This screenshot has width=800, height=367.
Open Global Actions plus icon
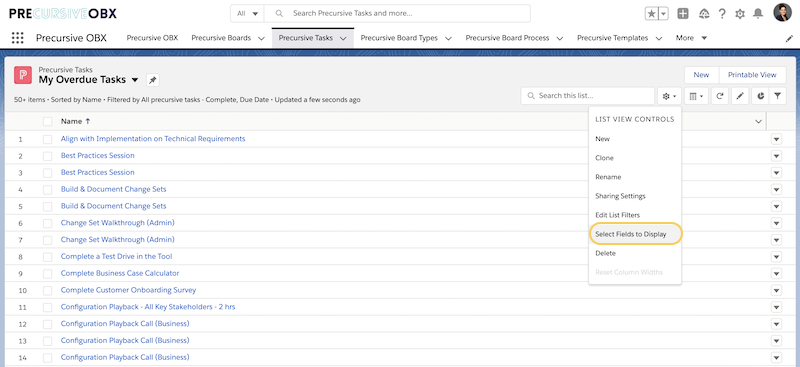tap(683, 14)
